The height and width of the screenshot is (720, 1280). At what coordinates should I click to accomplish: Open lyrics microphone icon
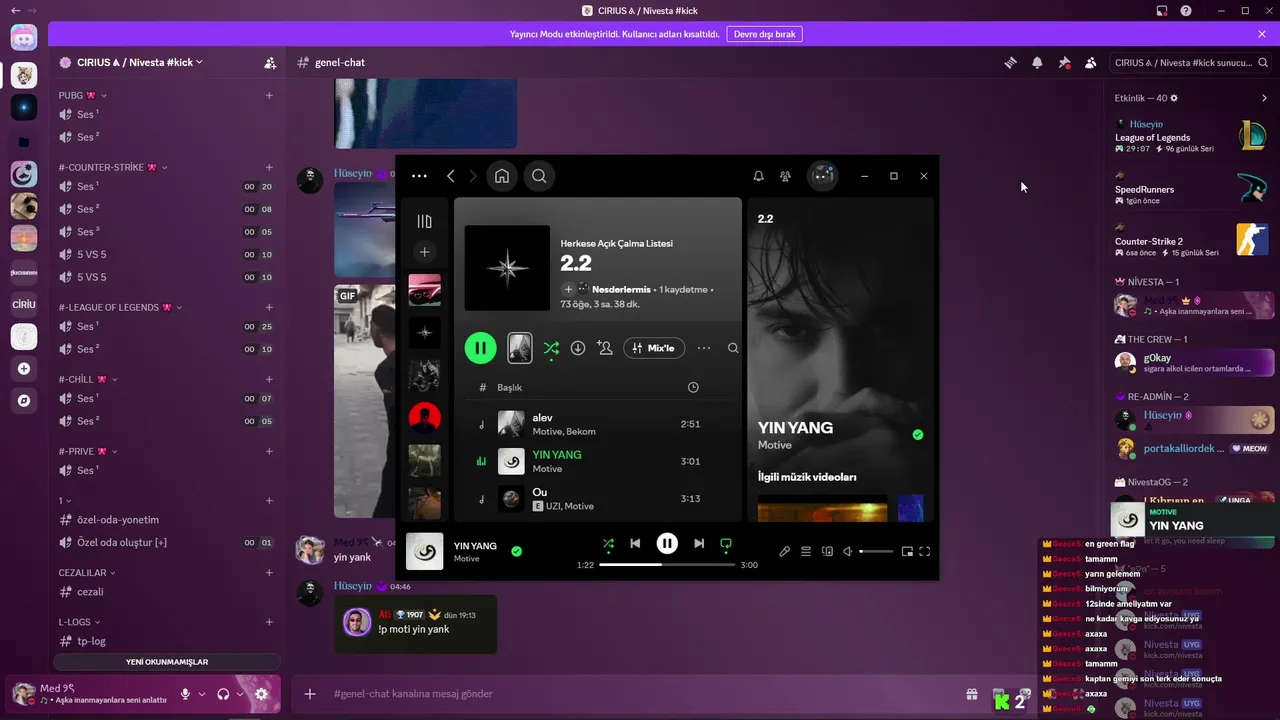point(785,551)
